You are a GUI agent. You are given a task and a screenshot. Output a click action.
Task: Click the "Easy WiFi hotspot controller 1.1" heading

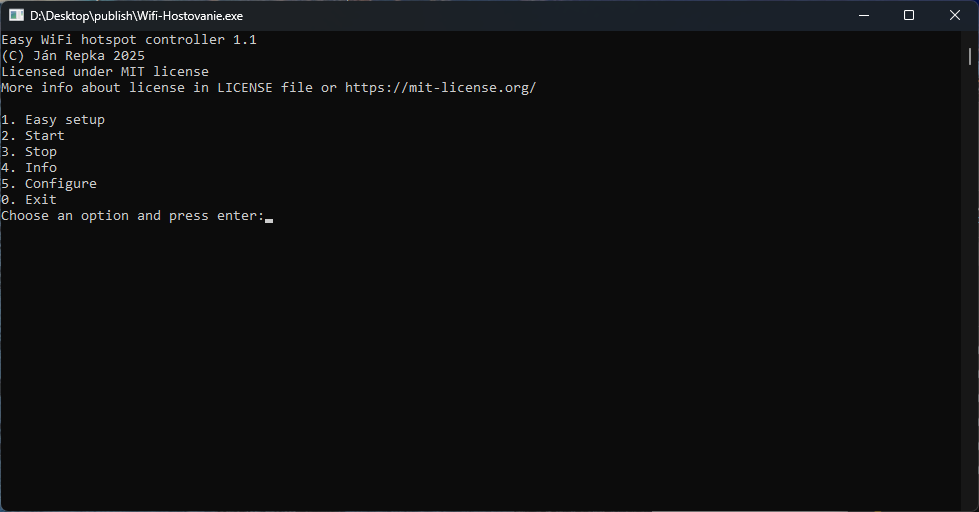tap(129, 39)
